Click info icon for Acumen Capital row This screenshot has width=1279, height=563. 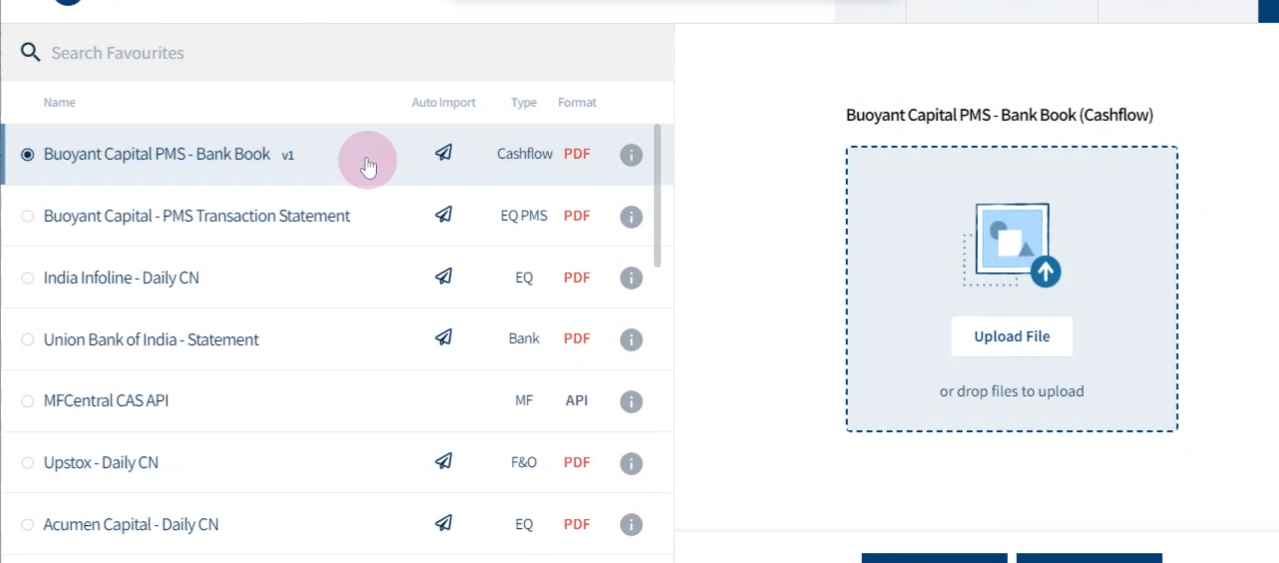[x=631, y=525]
